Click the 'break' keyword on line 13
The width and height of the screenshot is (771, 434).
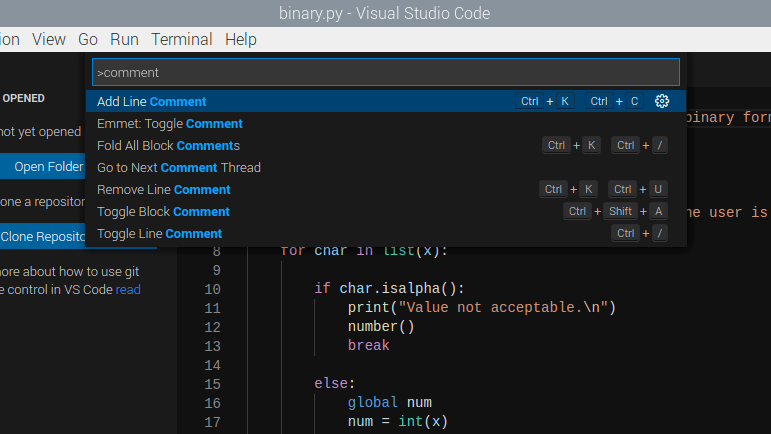(369, 346)
